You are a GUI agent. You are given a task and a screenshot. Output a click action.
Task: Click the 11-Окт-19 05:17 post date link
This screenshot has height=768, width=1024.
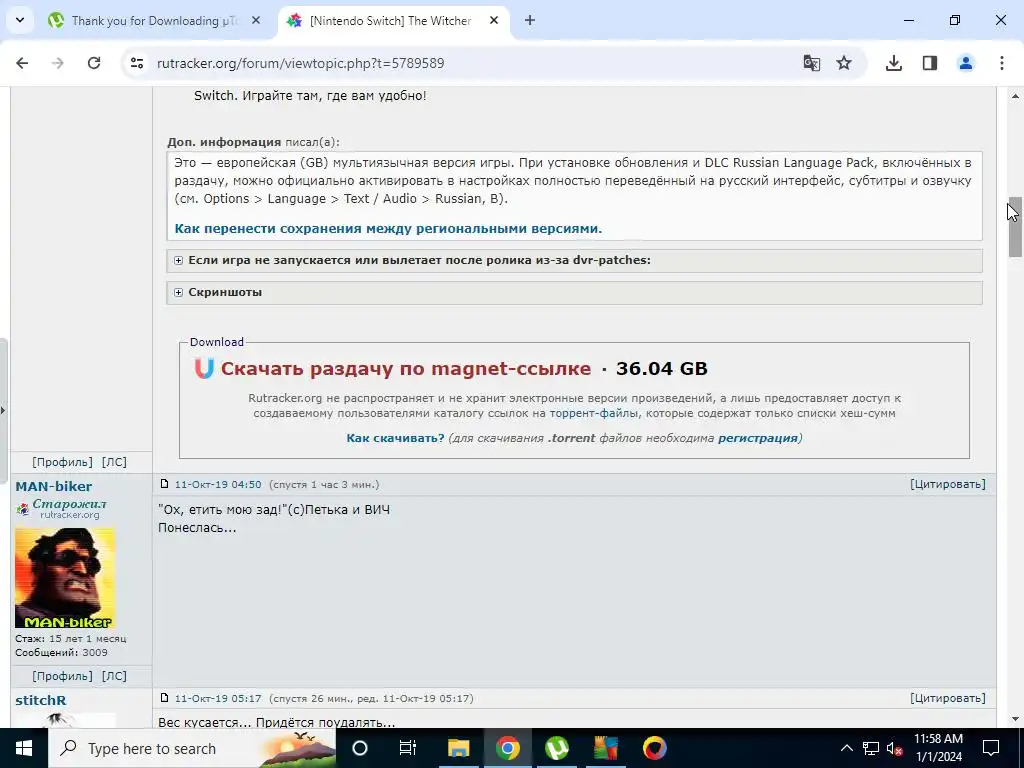click(218, 698)
